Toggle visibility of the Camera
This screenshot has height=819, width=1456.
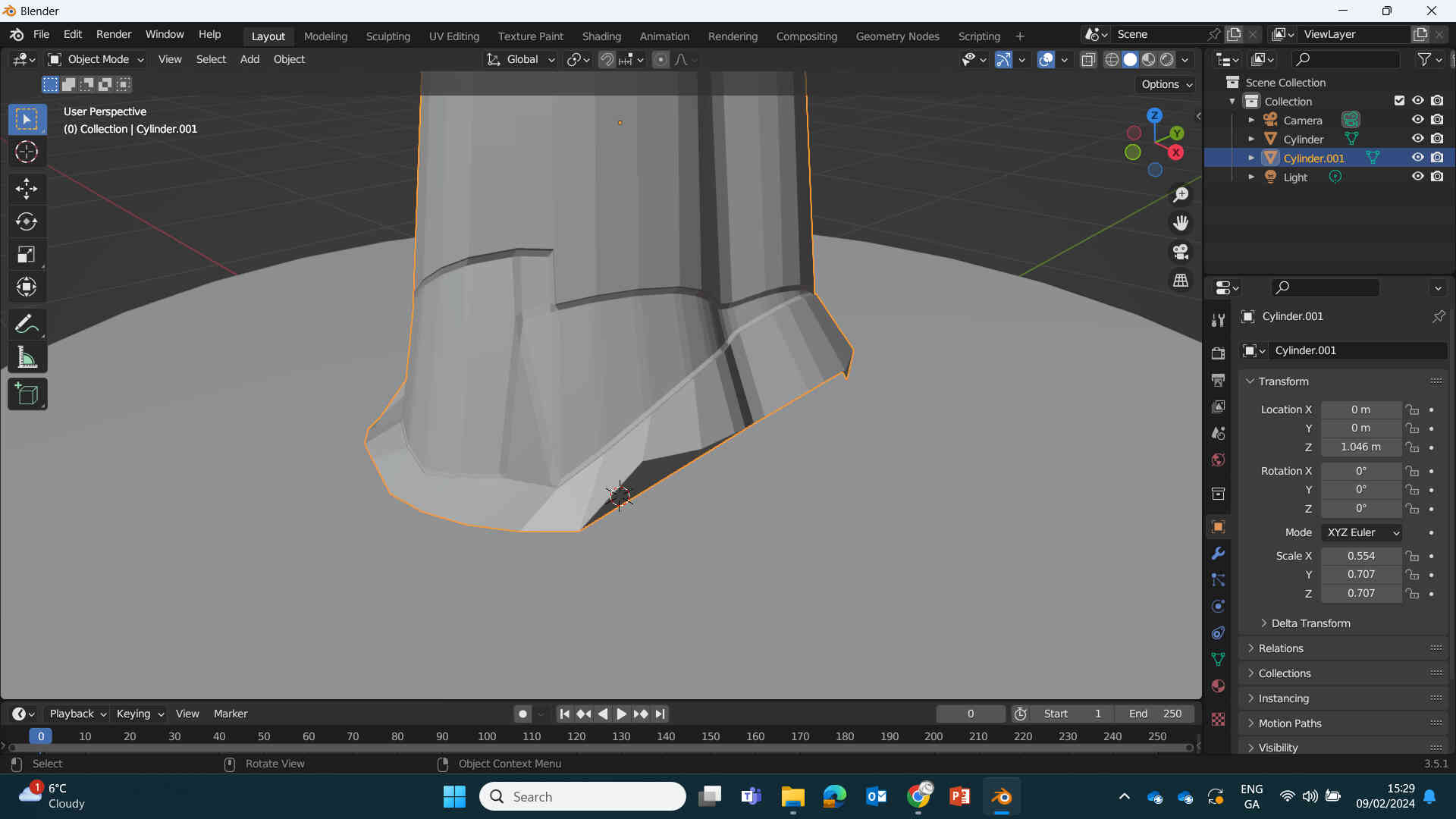click(1417, 120)
